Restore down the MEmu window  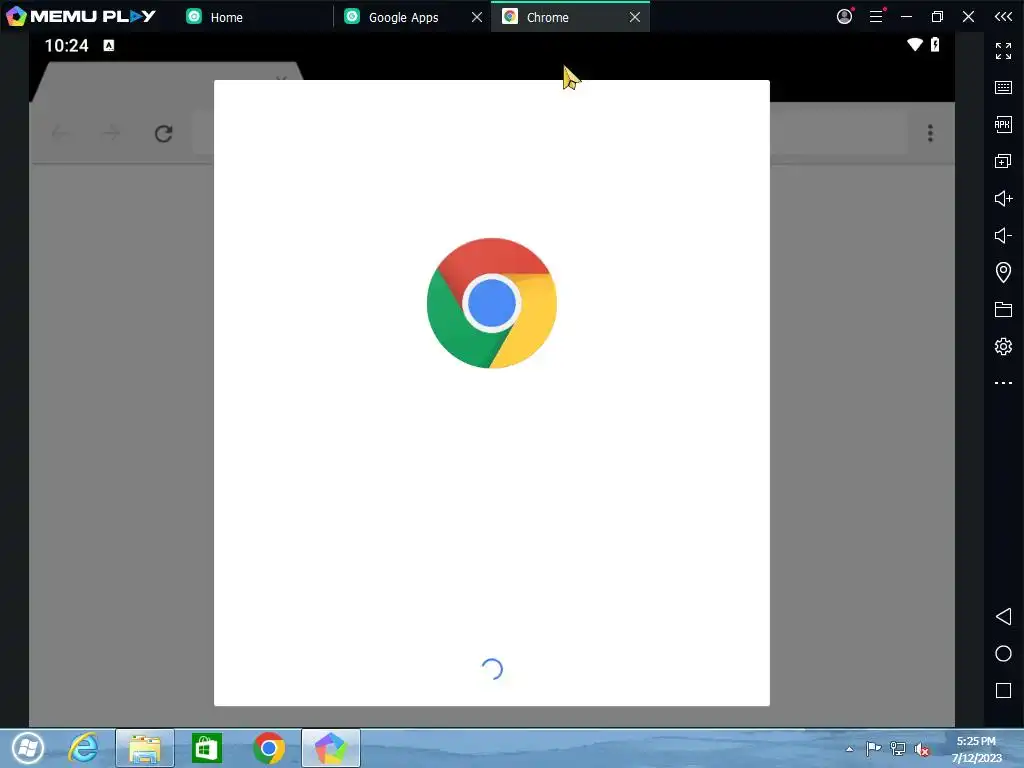(937, 16)
